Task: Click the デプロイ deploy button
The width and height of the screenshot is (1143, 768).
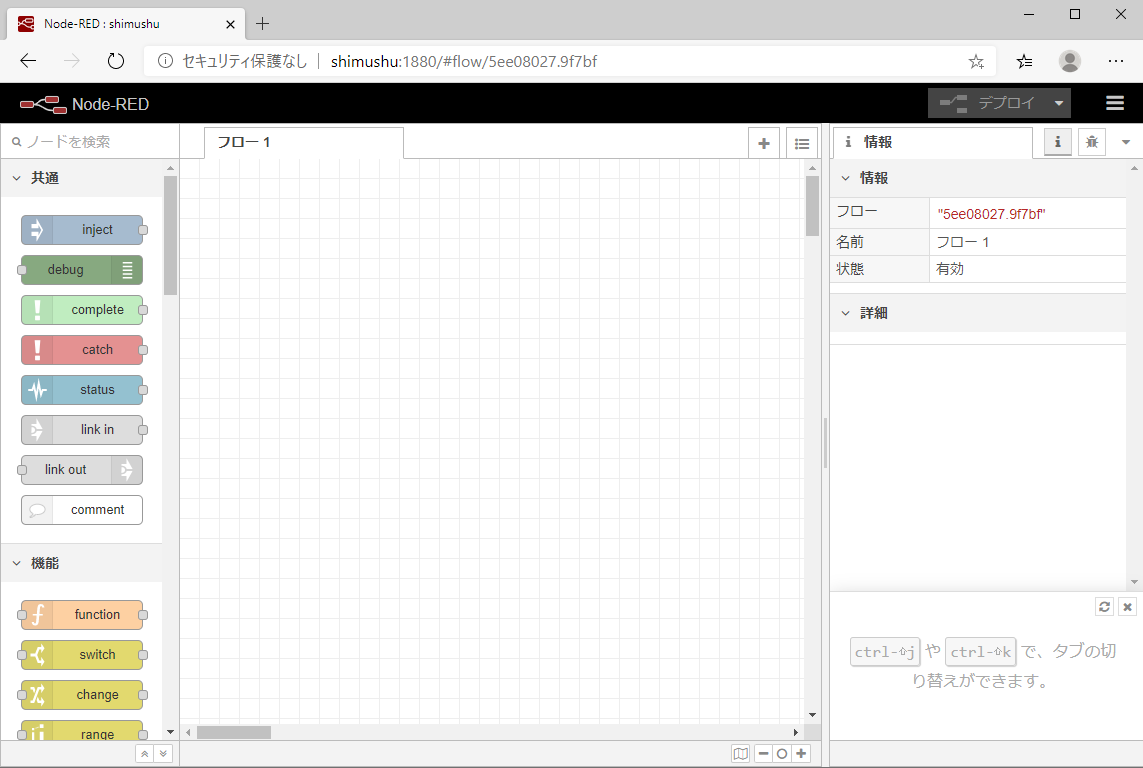Action: [x=988, y=103]
